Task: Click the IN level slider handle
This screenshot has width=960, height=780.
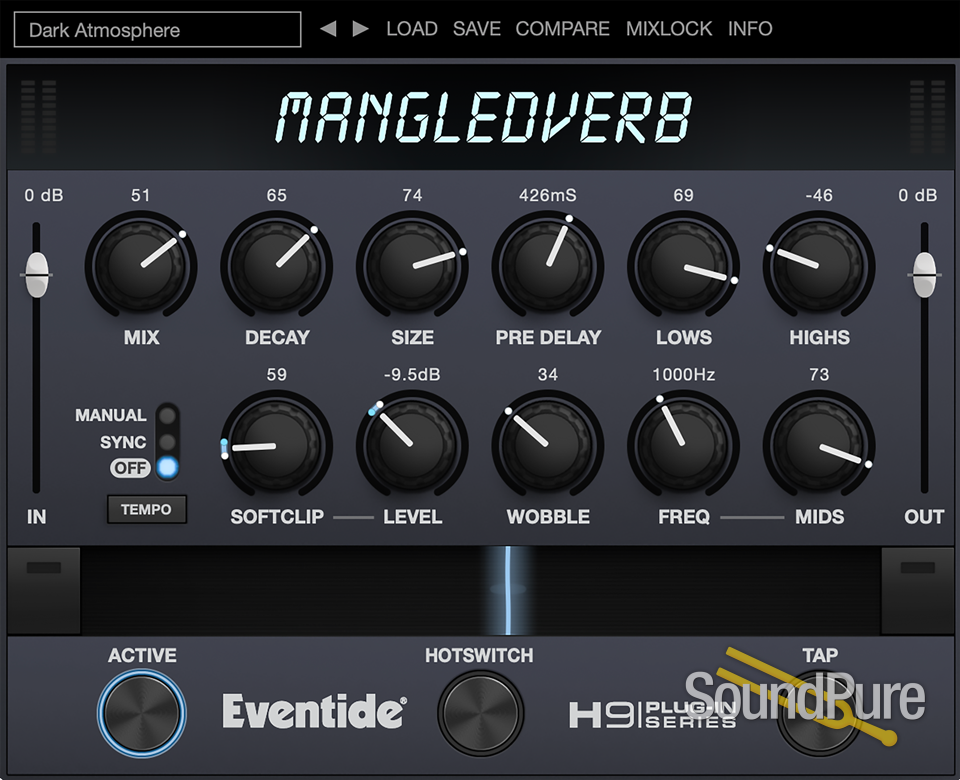Action: tap(37, 274)
